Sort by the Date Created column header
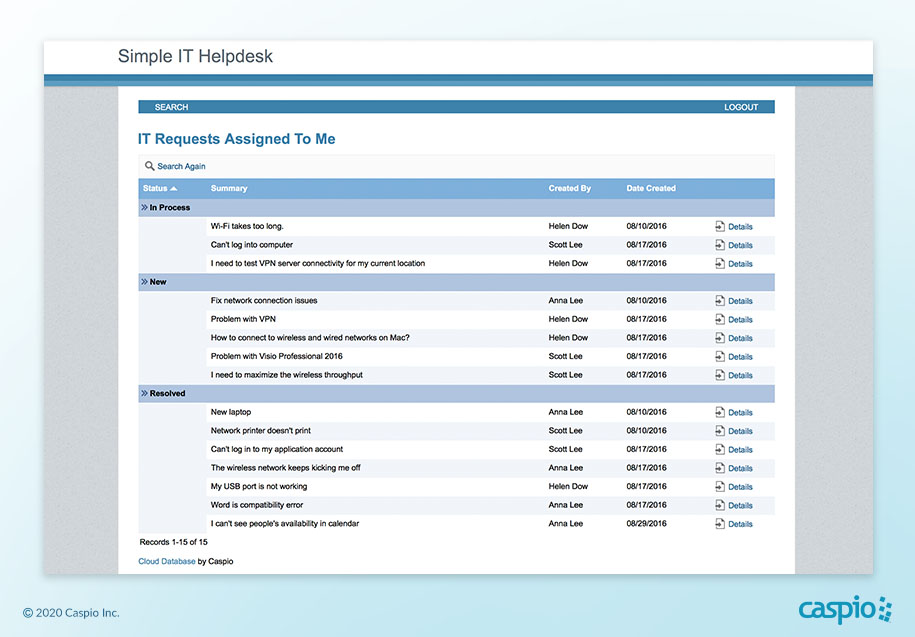 point(651,188)
